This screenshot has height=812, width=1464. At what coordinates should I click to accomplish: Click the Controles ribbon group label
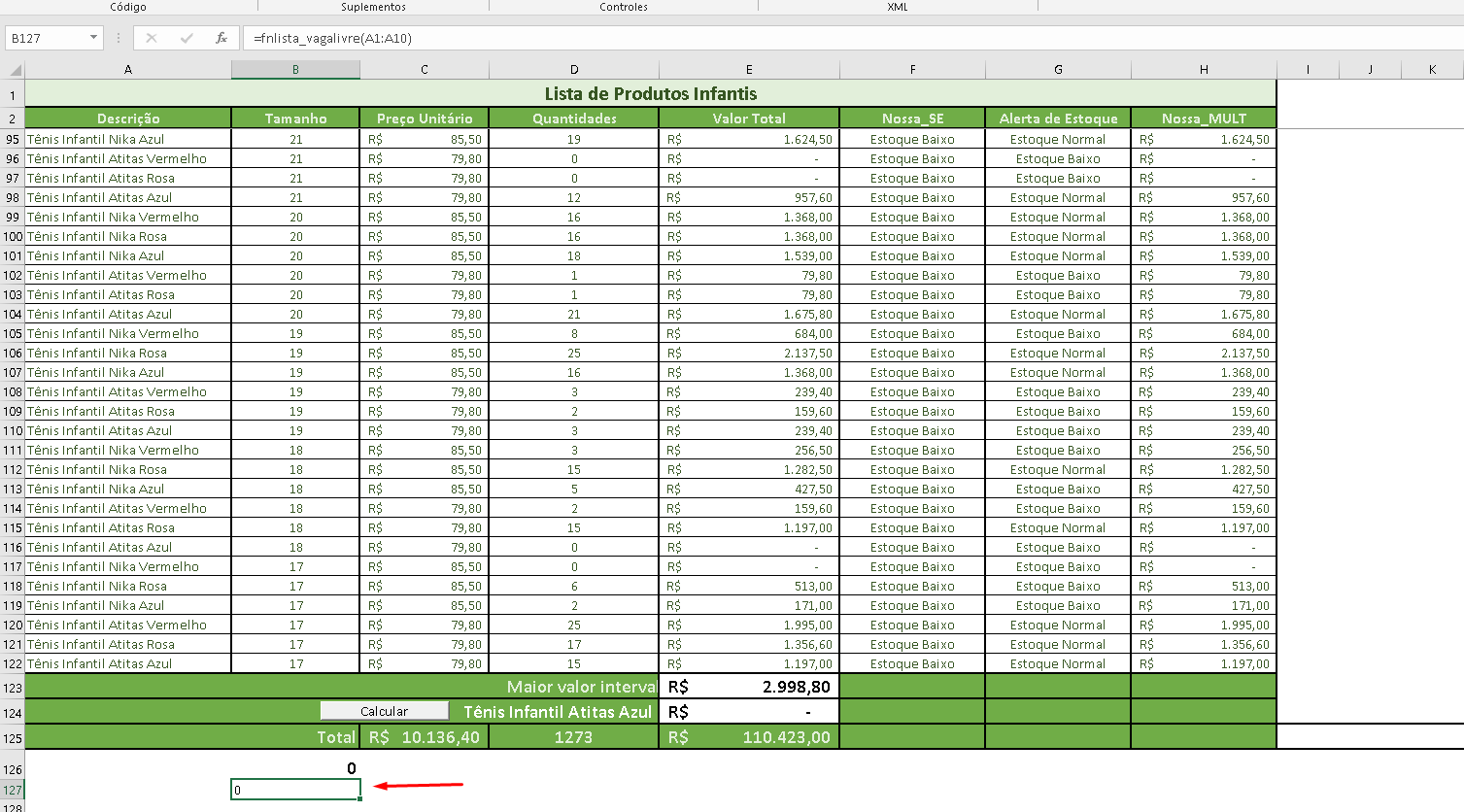click(x=624, y=7)
